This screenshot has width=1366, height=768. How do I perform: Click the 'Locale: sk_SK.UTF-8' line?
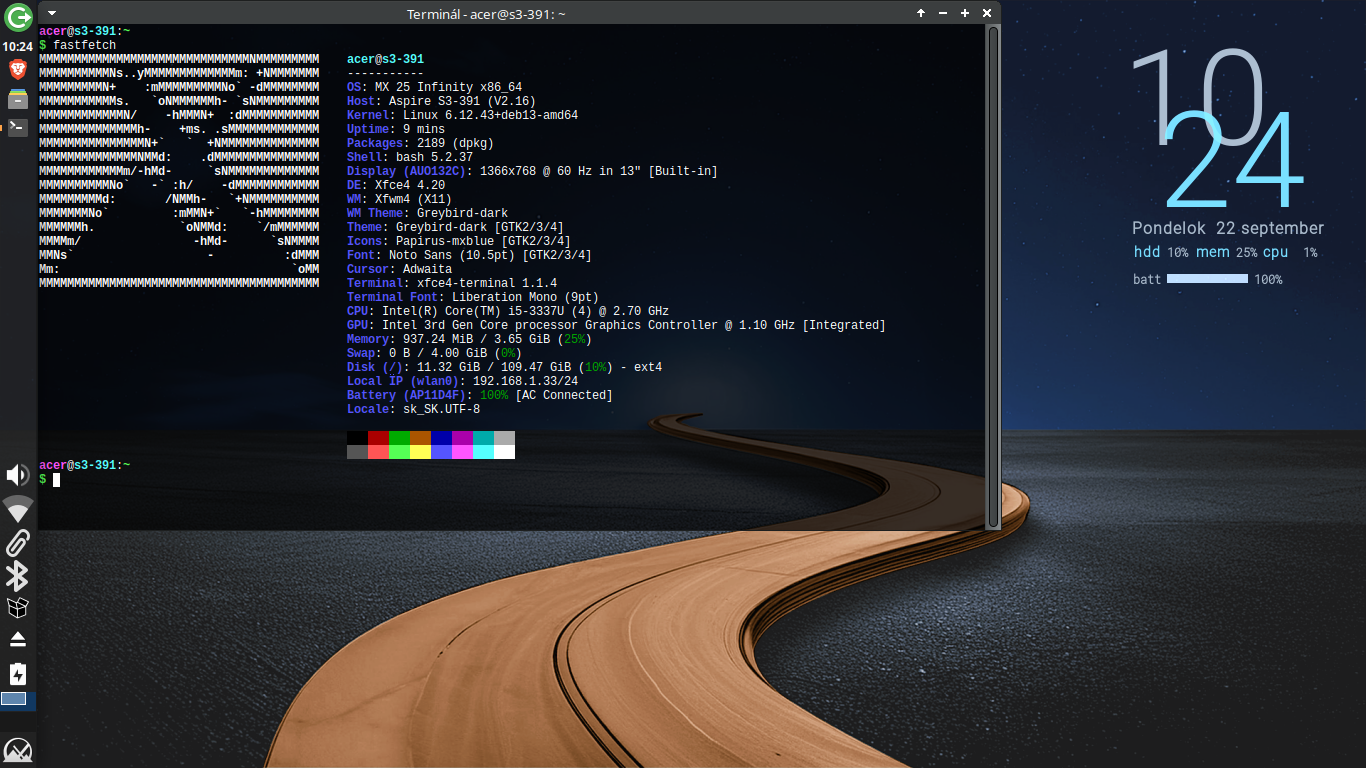point(413,409)
